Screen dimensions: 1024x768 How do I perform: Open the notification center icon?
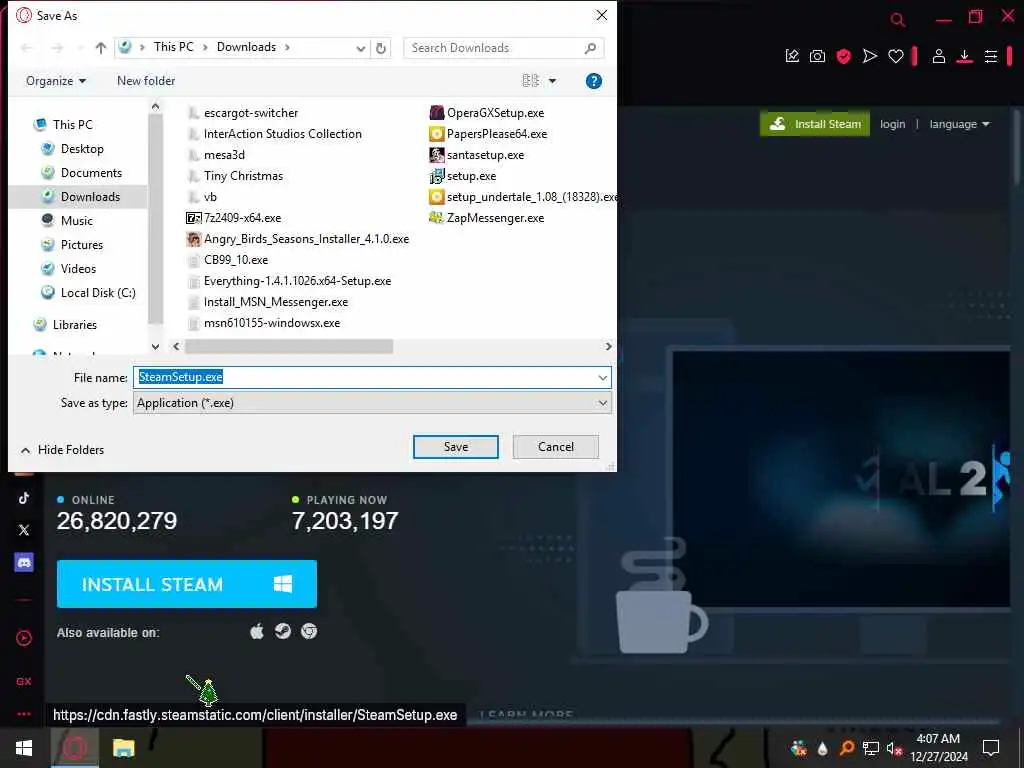click(991, 748)
